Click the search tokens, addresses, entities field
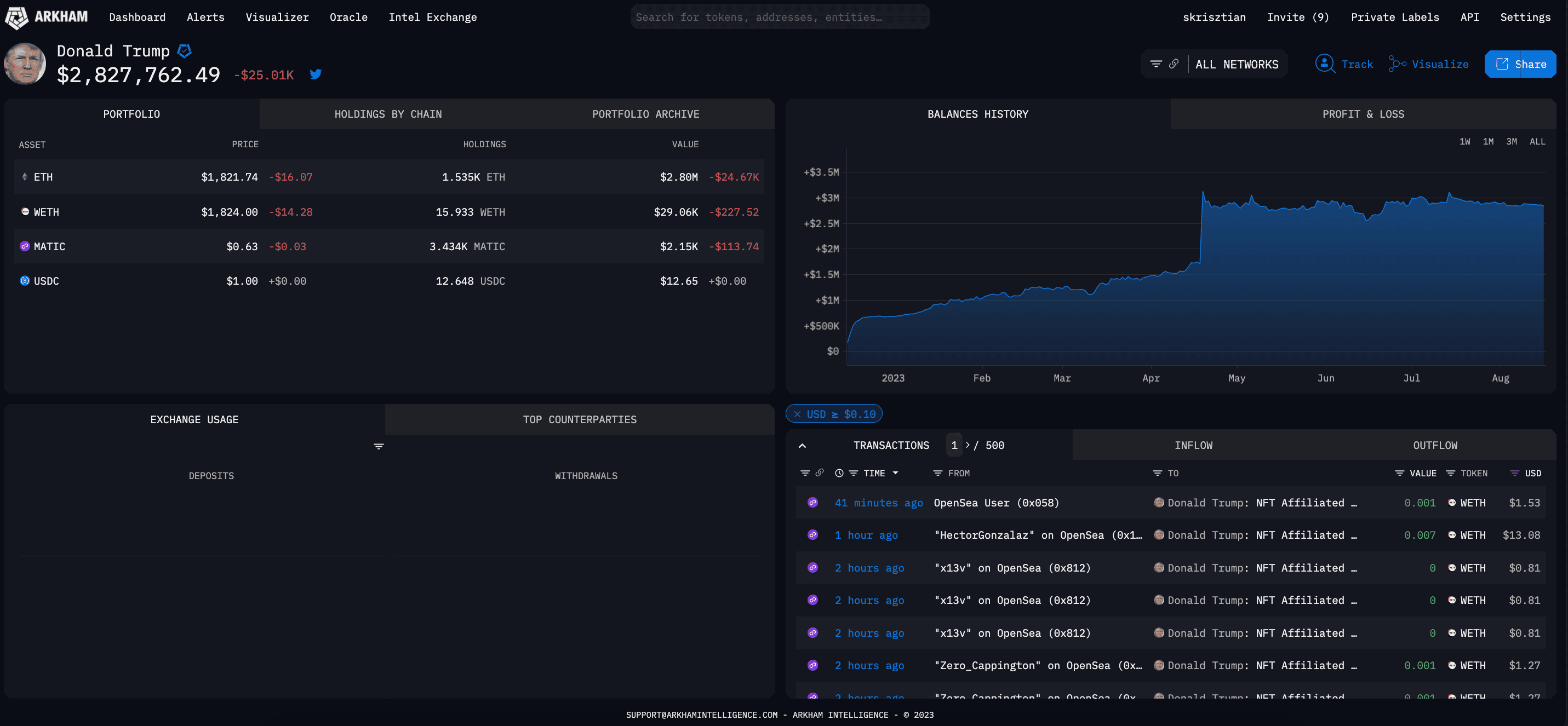 (x=780, y=17)
